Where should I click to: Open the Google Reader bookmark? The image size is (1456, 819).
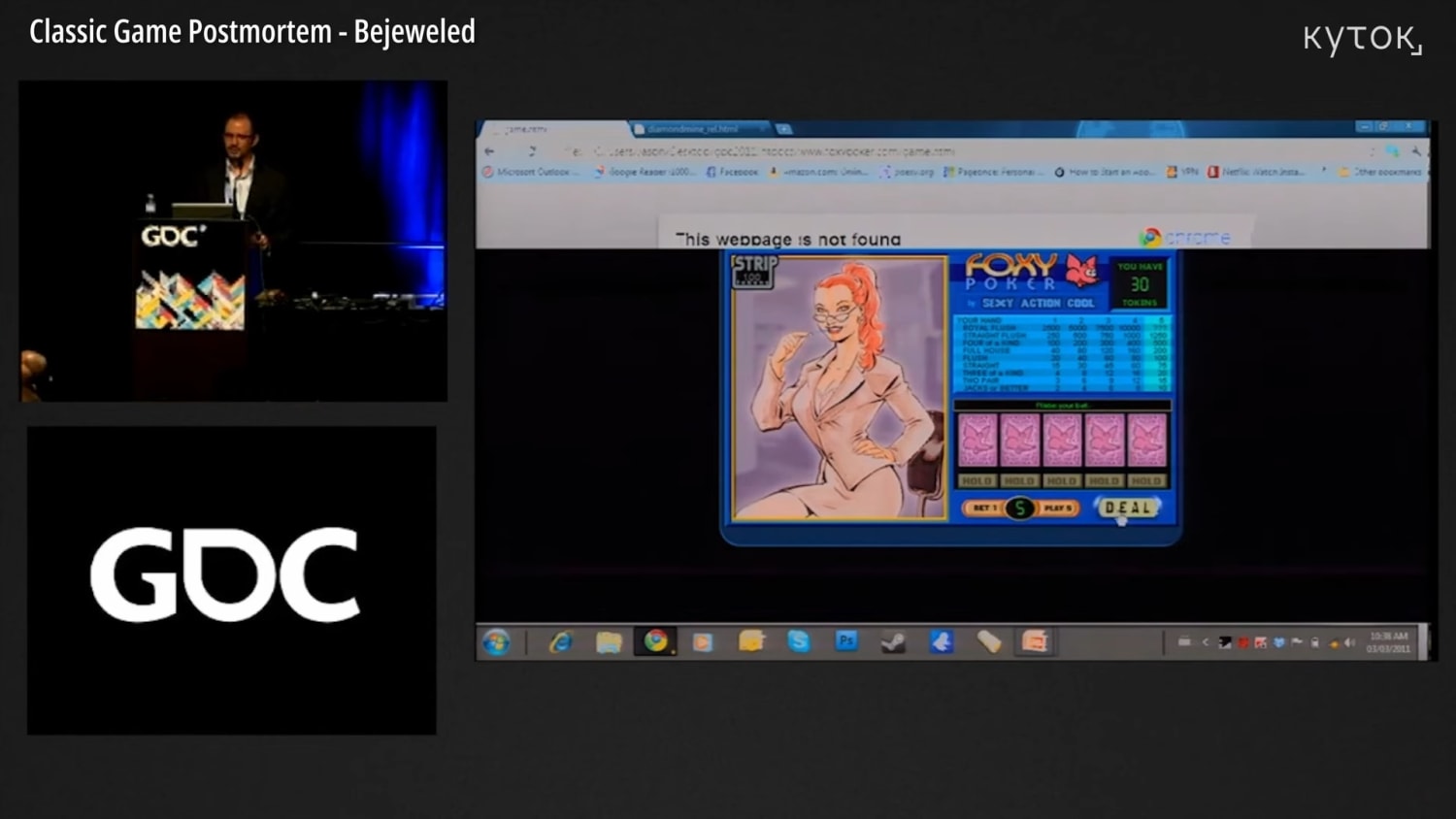click(x=645, y=172)
